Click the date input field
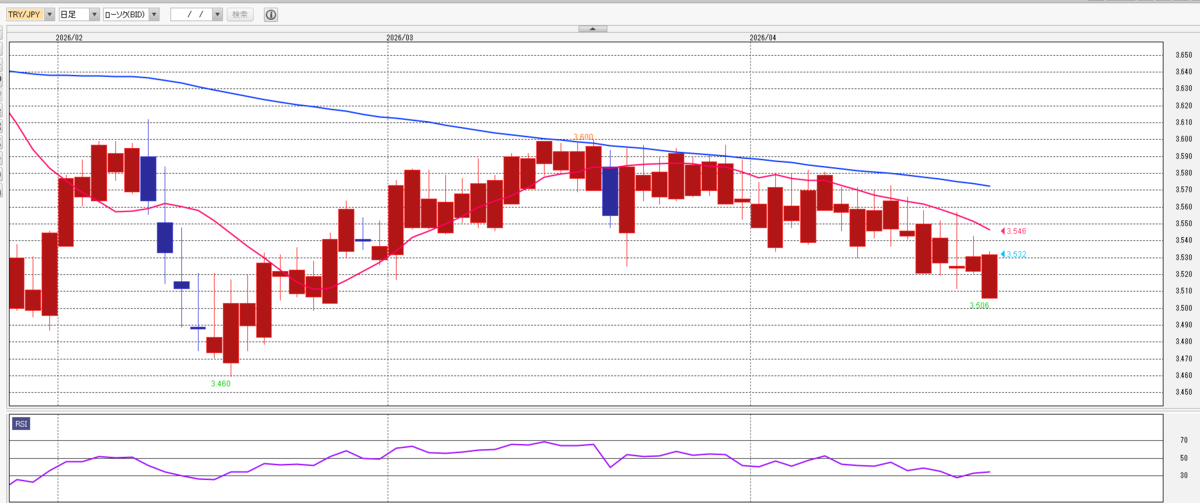1200x503 pixels. pos(191,15)
